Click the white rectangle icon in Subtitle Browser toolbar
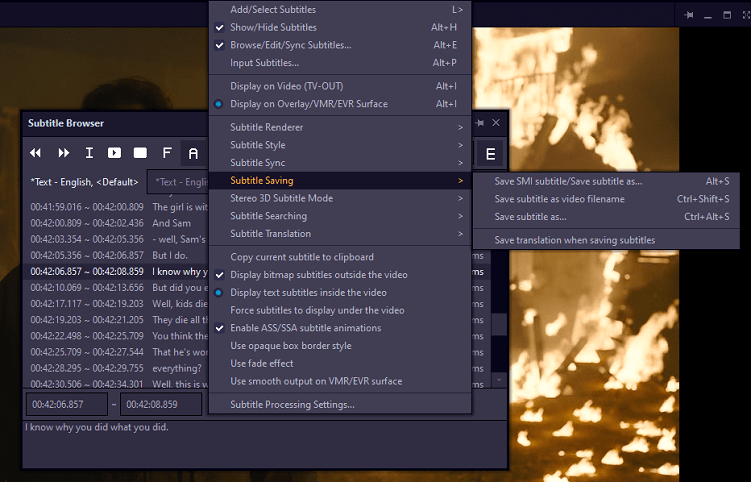 pos(140,153)
